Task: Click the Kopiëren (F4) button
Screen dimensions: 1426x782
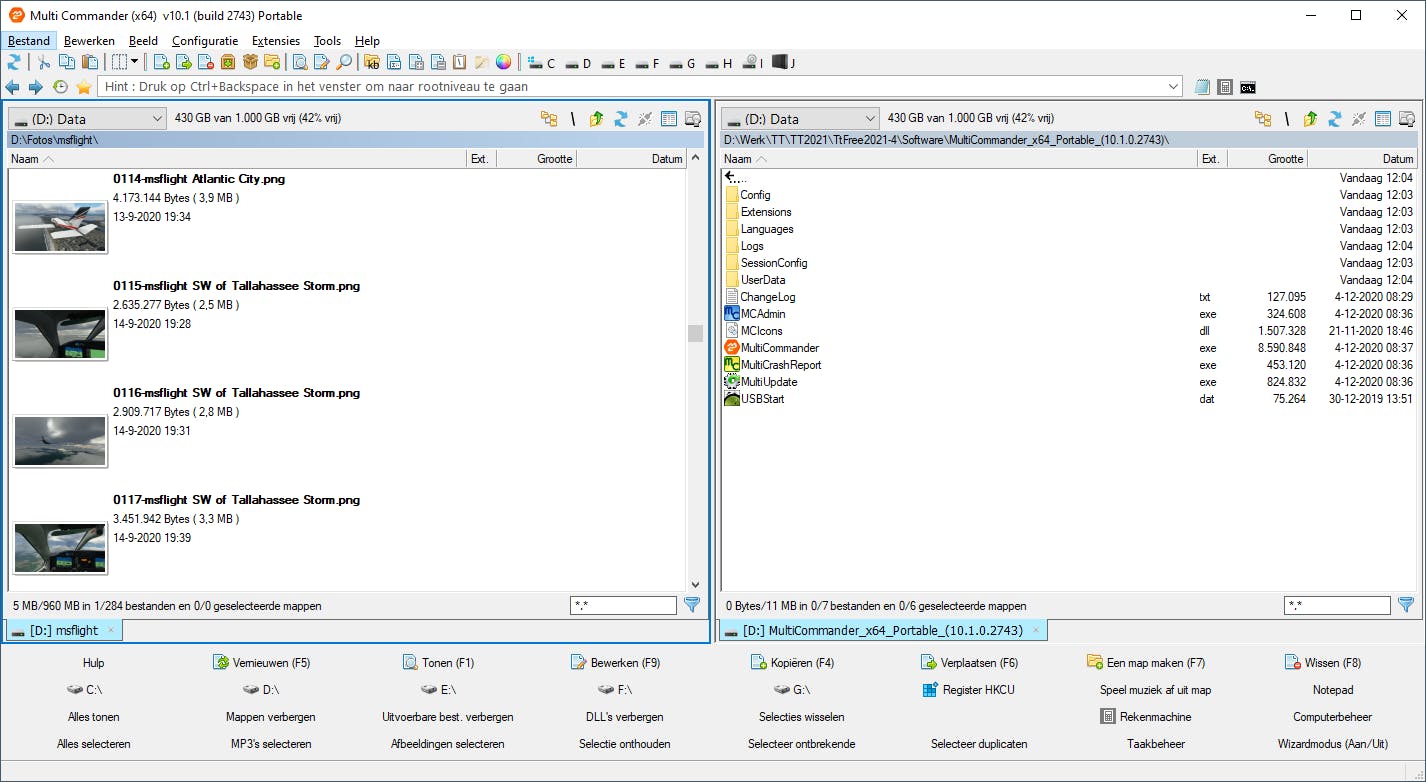Action: point(792,663)
